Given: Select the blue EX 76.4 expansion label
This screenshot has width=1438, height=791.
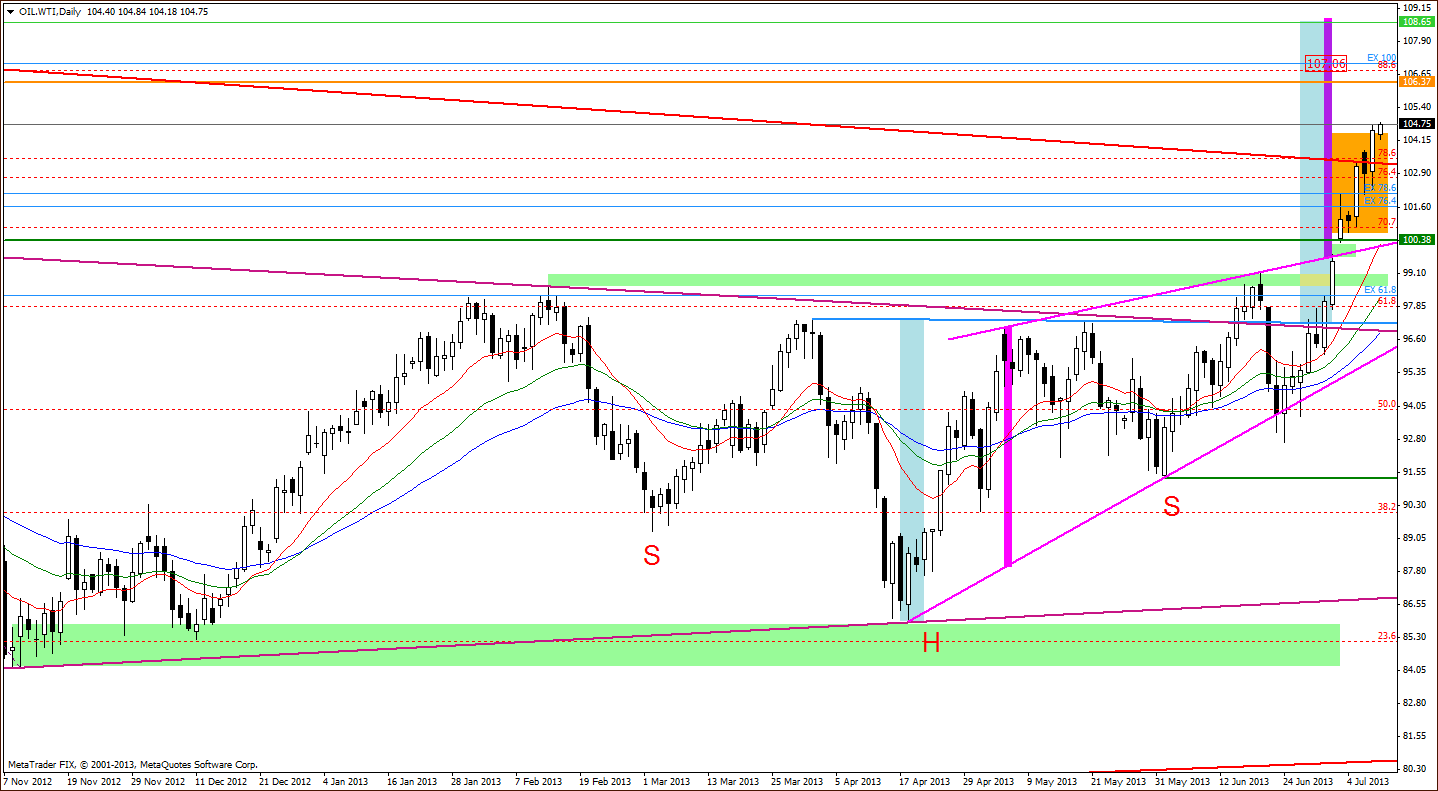Looking at the screenshot, I should pyautogui.click(x=1380, y=201).
